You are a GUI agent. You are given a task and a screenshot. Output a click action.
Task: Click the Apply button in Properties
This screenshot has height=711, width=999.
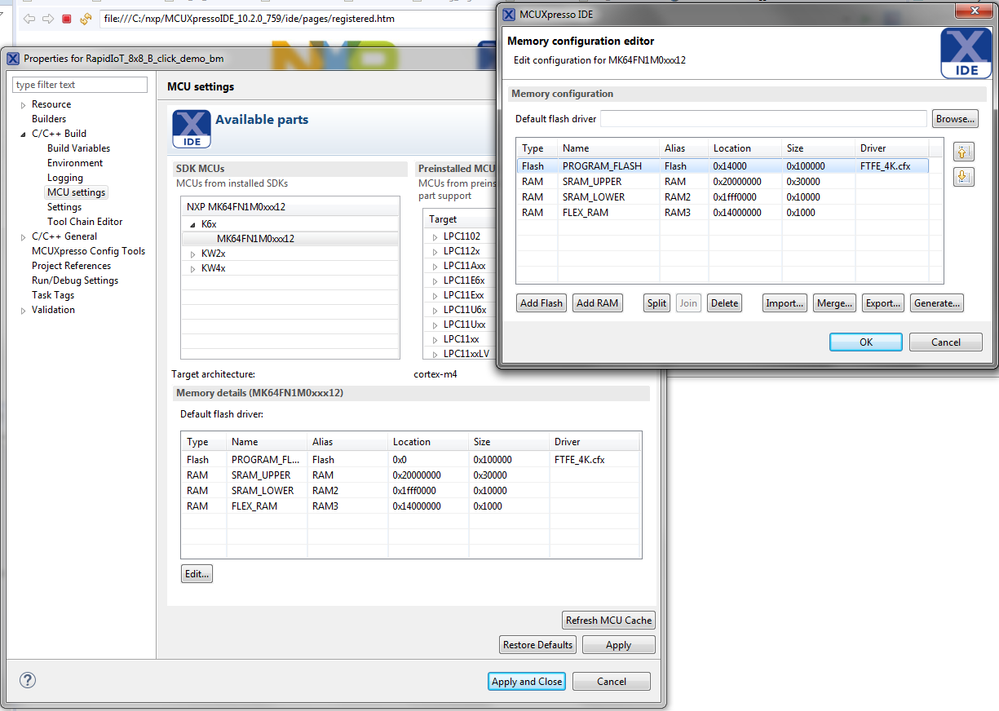click(618, 645)
